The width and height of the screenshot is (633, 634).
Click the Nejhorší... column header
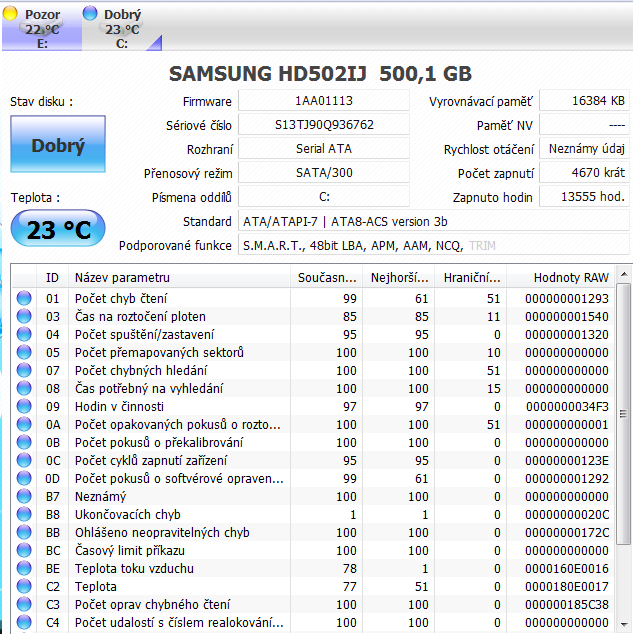tap(399, 277)
